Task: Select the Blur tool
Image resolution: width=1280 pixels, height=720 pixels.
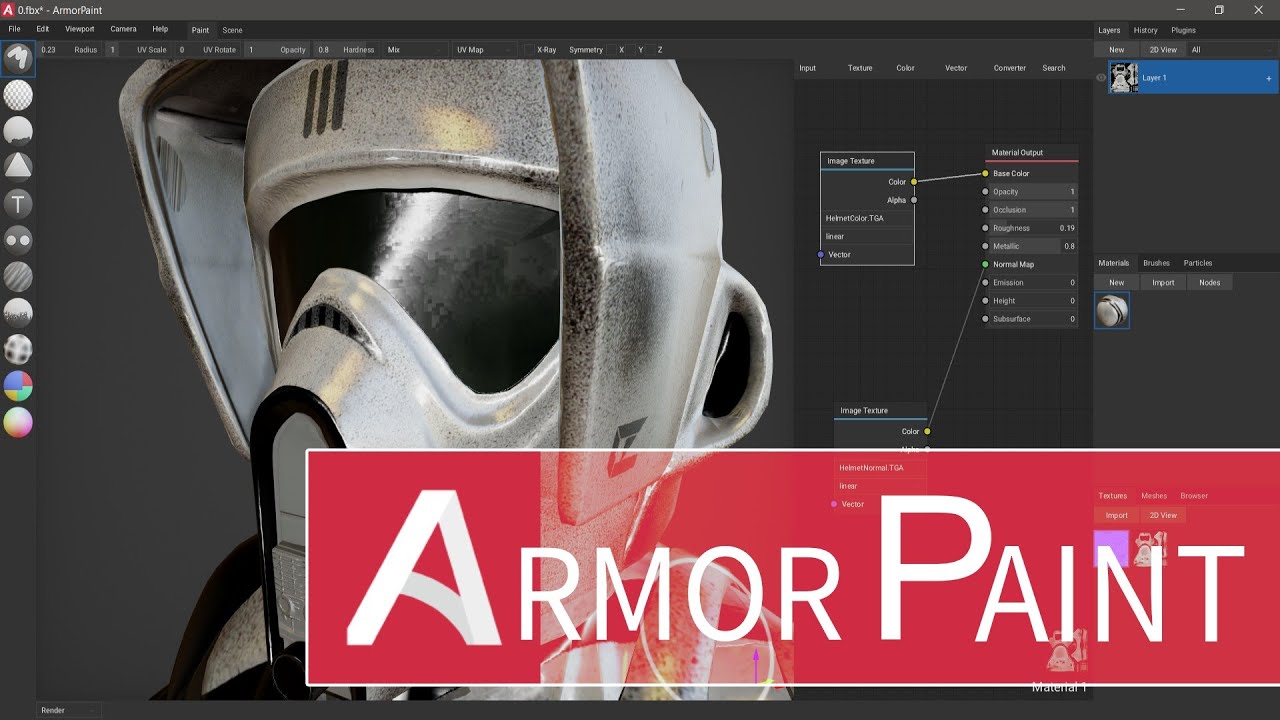Action: click(x=18, y=277)
